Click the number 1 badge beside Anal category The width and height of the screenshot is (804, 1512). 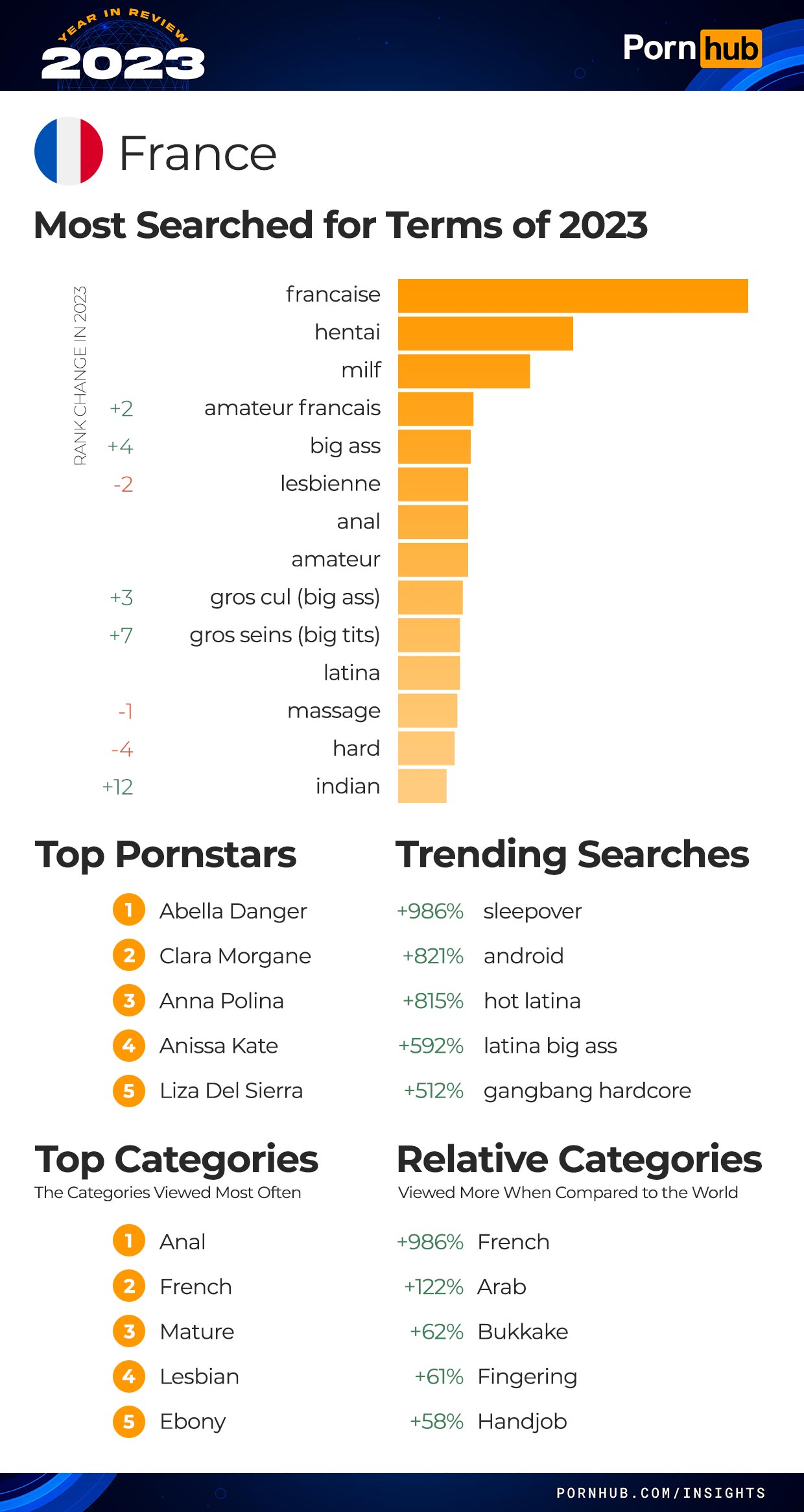[129, 1240]
